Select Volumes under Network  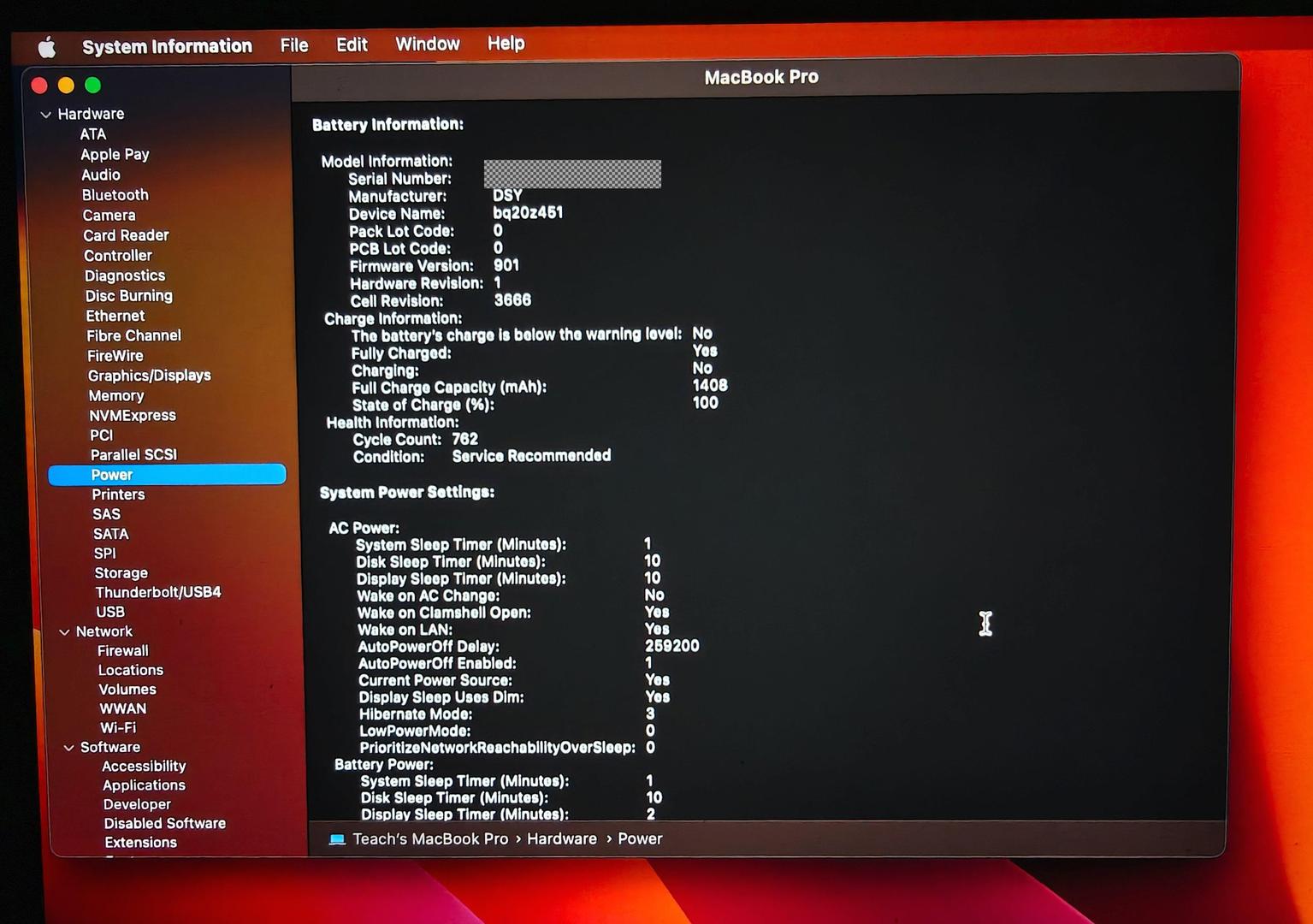(x=127, y=690)
